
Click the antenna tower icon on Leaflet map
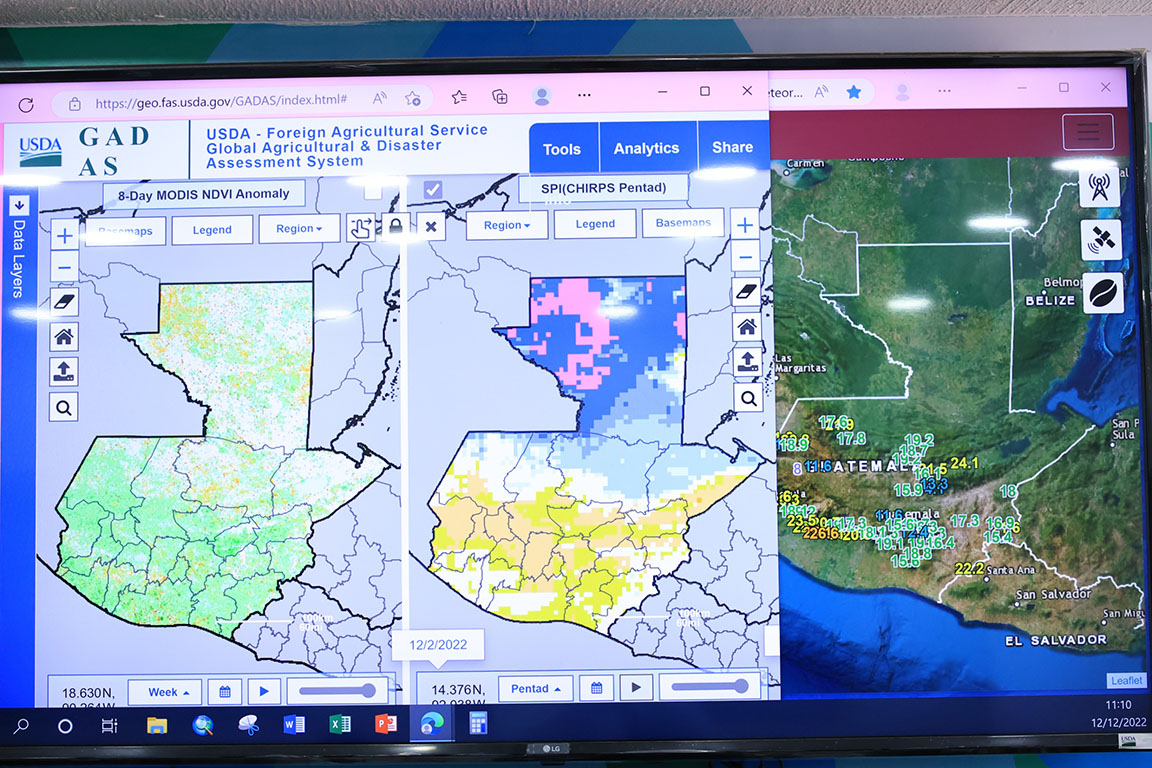click(x=1100, y=187)
